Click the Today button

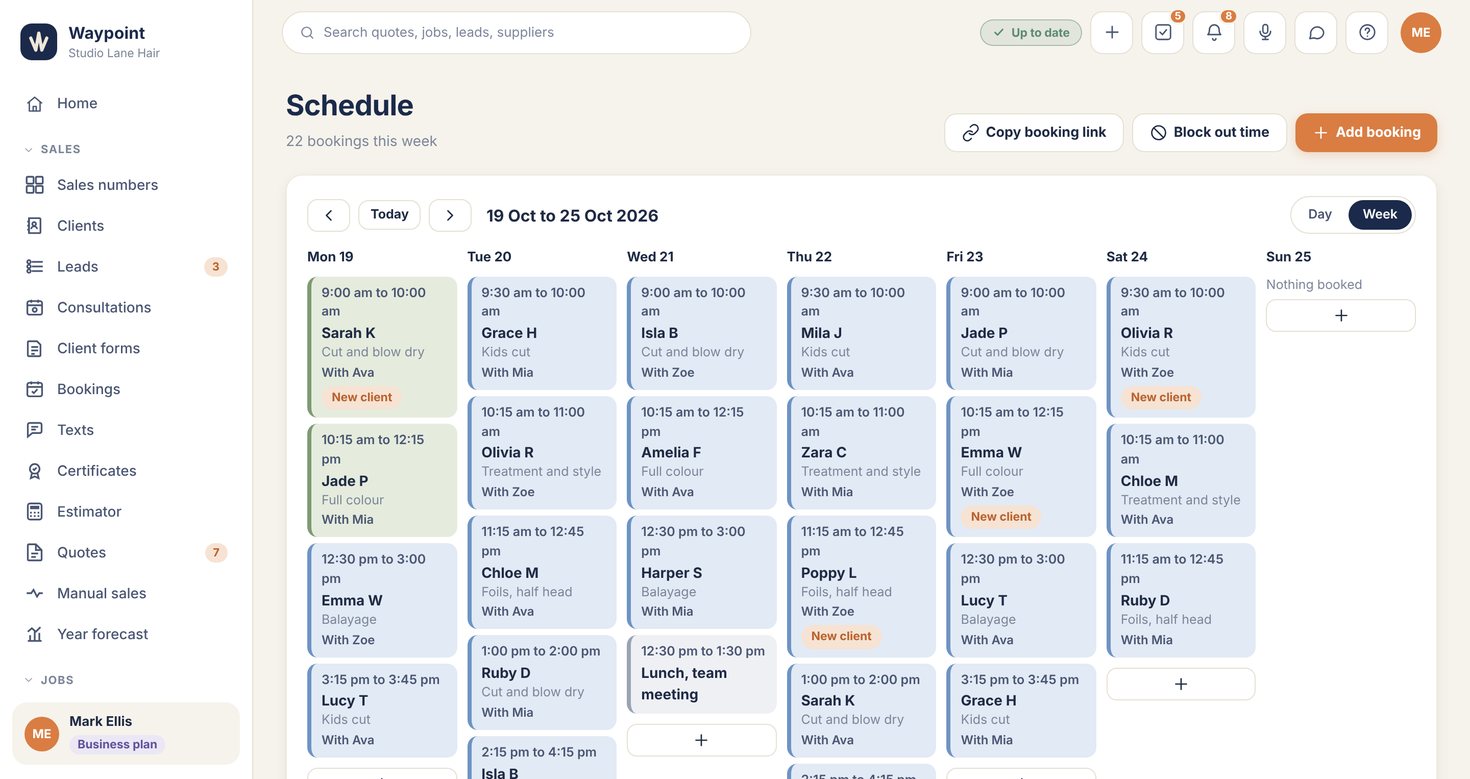click(x=389, y=214)
